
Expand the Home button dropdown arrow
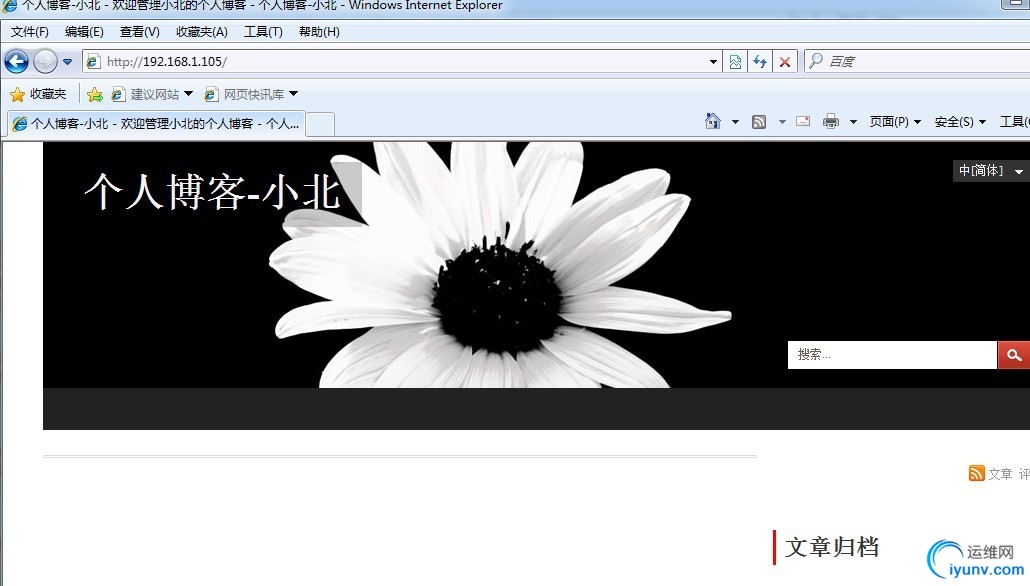point(735,122)
